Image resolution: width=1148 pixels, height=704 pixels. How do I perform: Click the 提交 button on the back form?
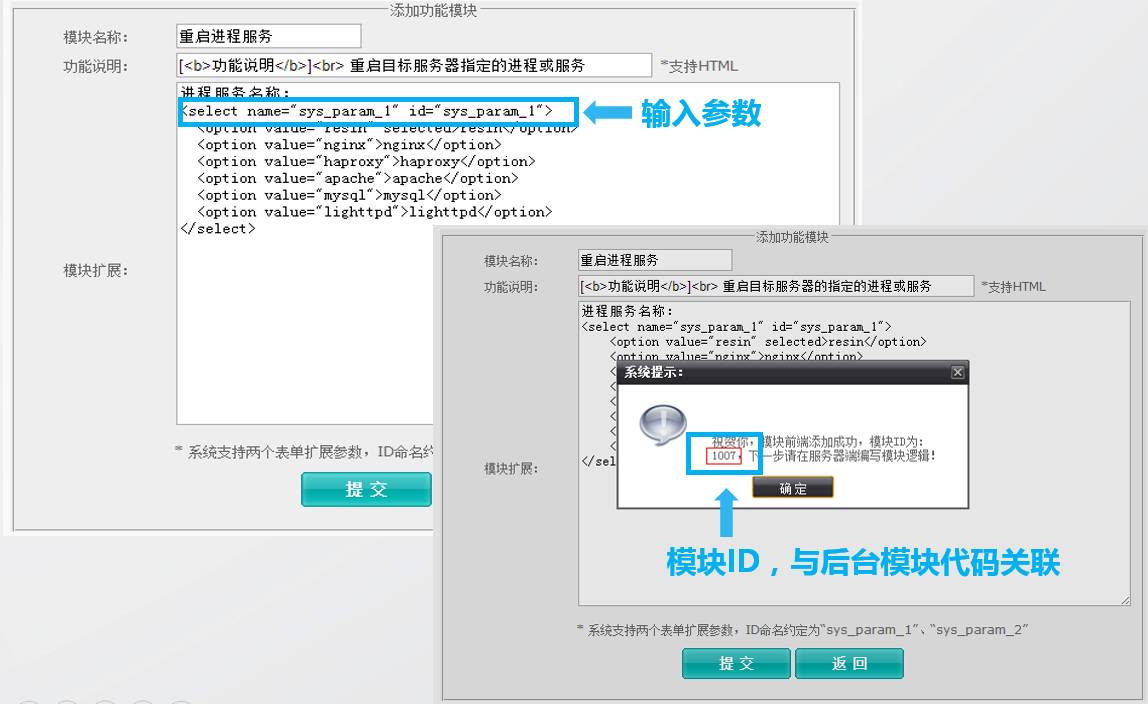736,663
